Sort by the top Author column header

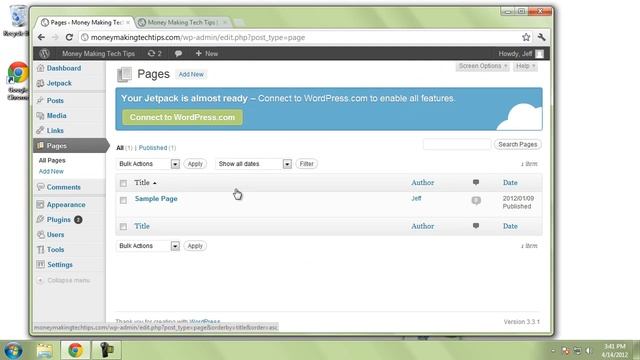point(422,182)
